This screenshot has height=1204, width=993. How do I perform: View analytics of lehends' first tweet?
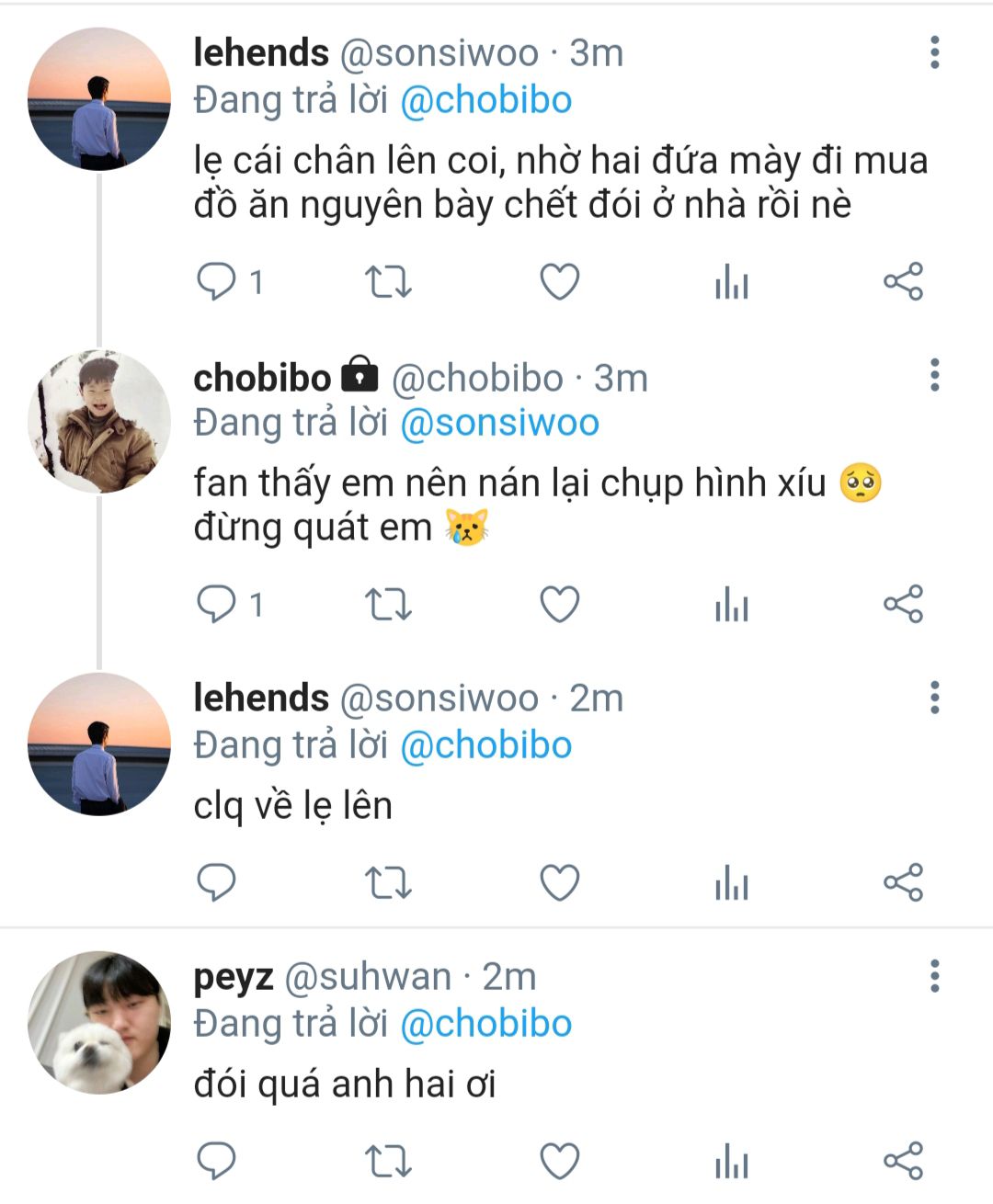[732, 281]
